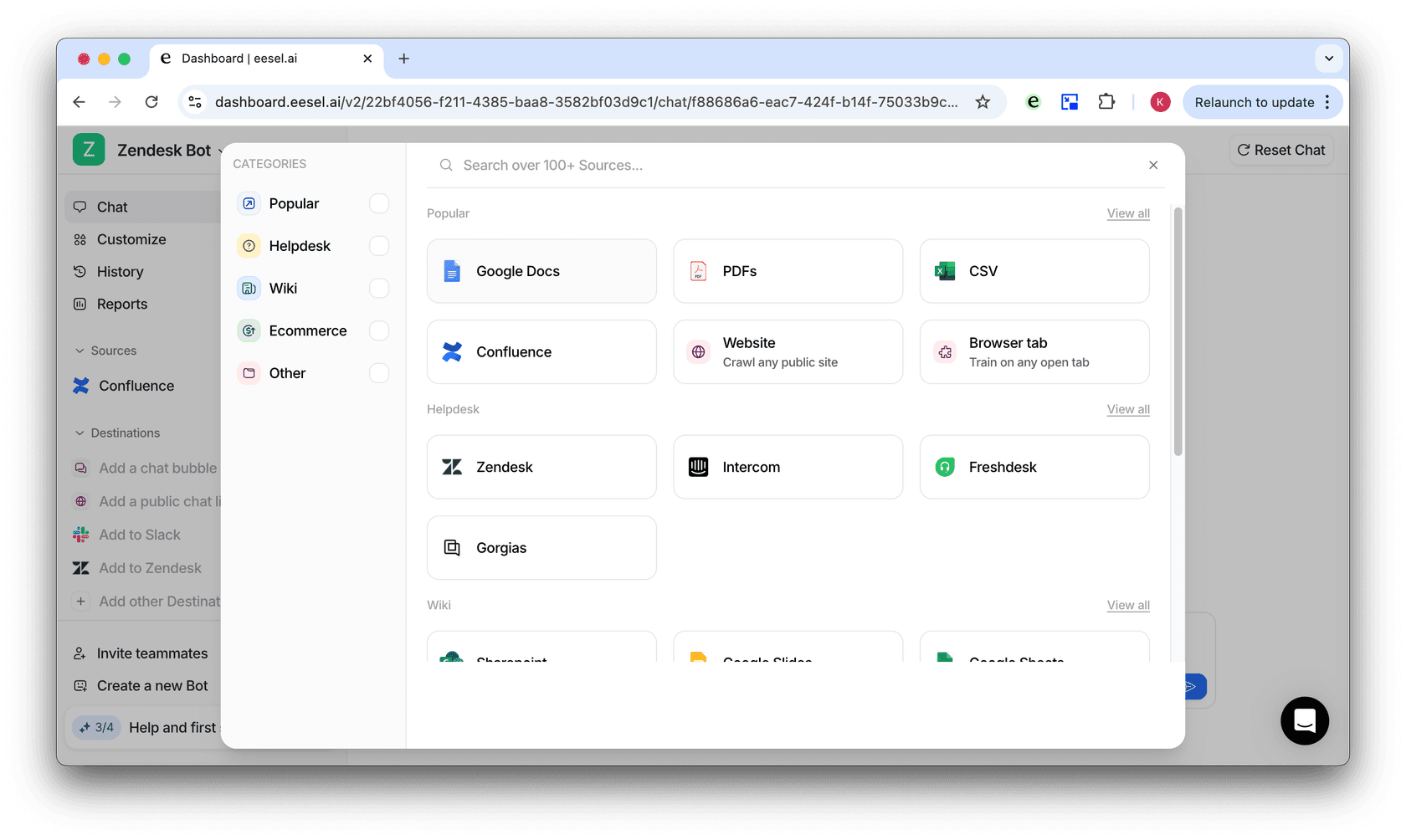The height and width of the screenshot is (840, 1406).
Task: Click the Google Docs source icon
Action: coord(452,271)
